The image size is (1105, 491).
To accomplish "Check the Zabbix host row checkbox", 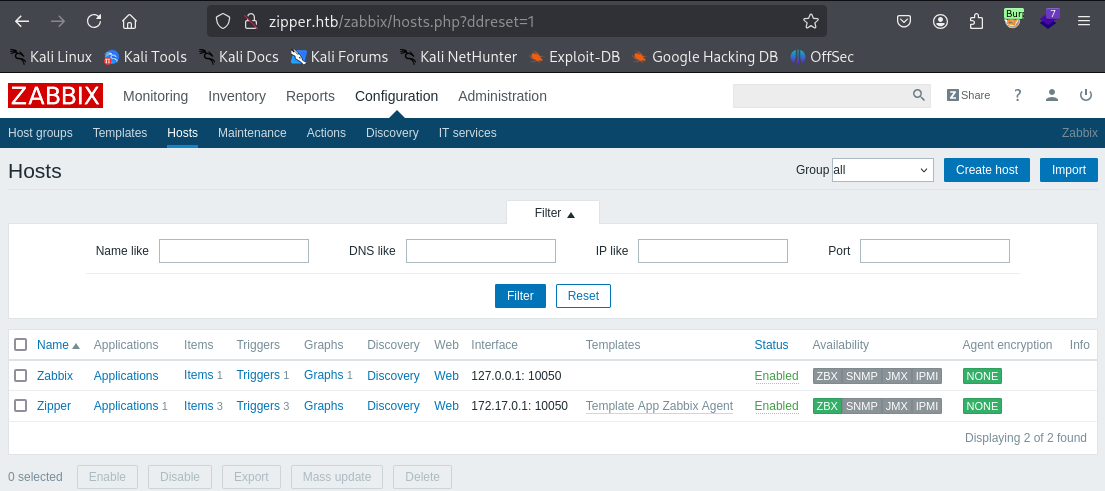I will click(x=20, y=375).
